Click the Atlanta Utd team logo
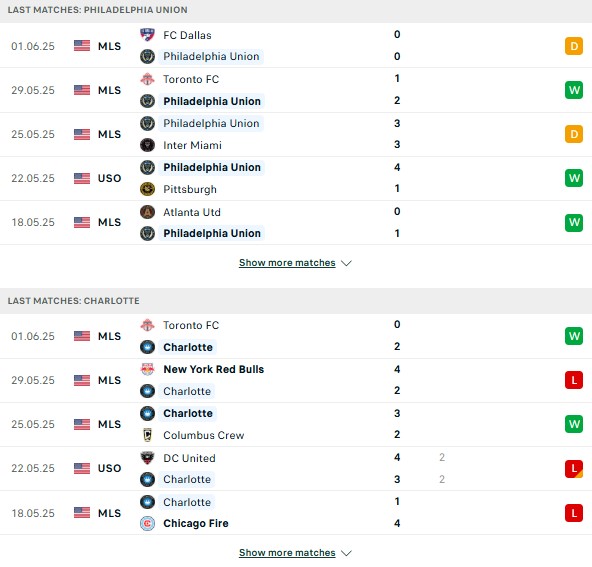 147,212
